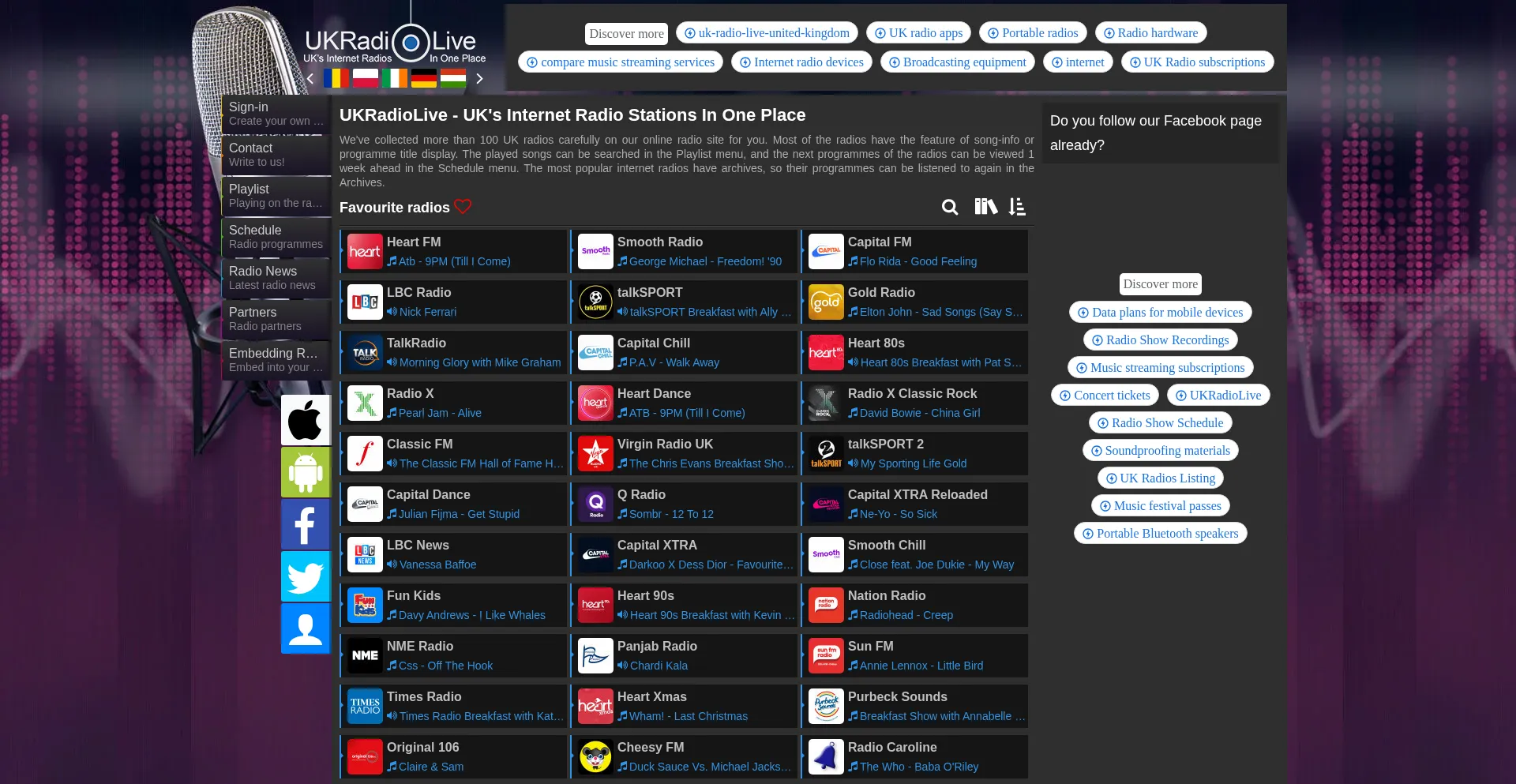This screenshot has width=1516, height=784.
Task: Open the library view icon
Action: coord(985,207)
